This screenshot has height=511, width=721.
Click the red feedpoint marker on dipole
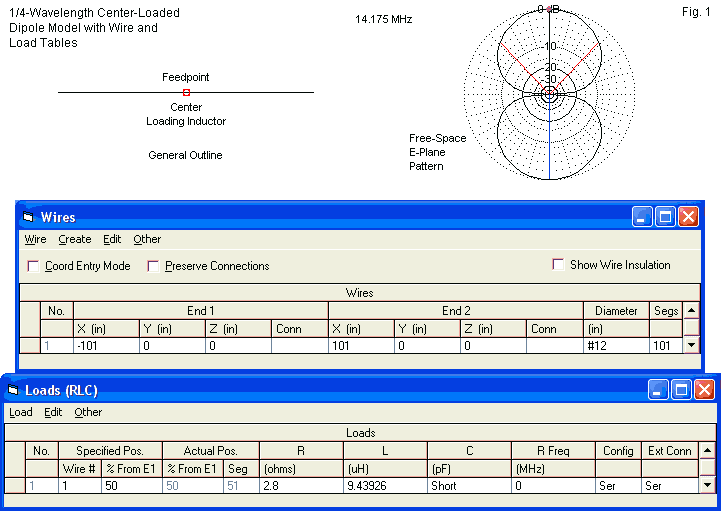186,92
